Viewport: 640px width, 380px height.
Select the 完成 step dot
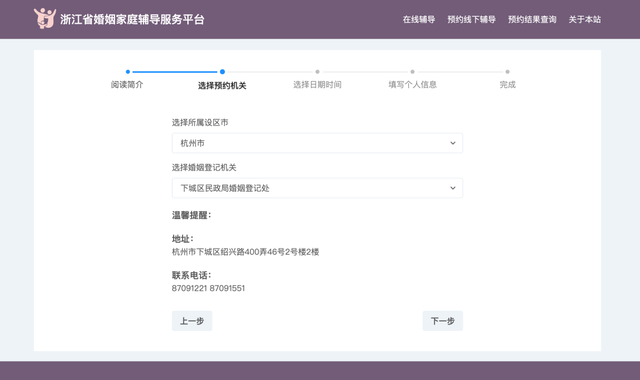point(507,72)
